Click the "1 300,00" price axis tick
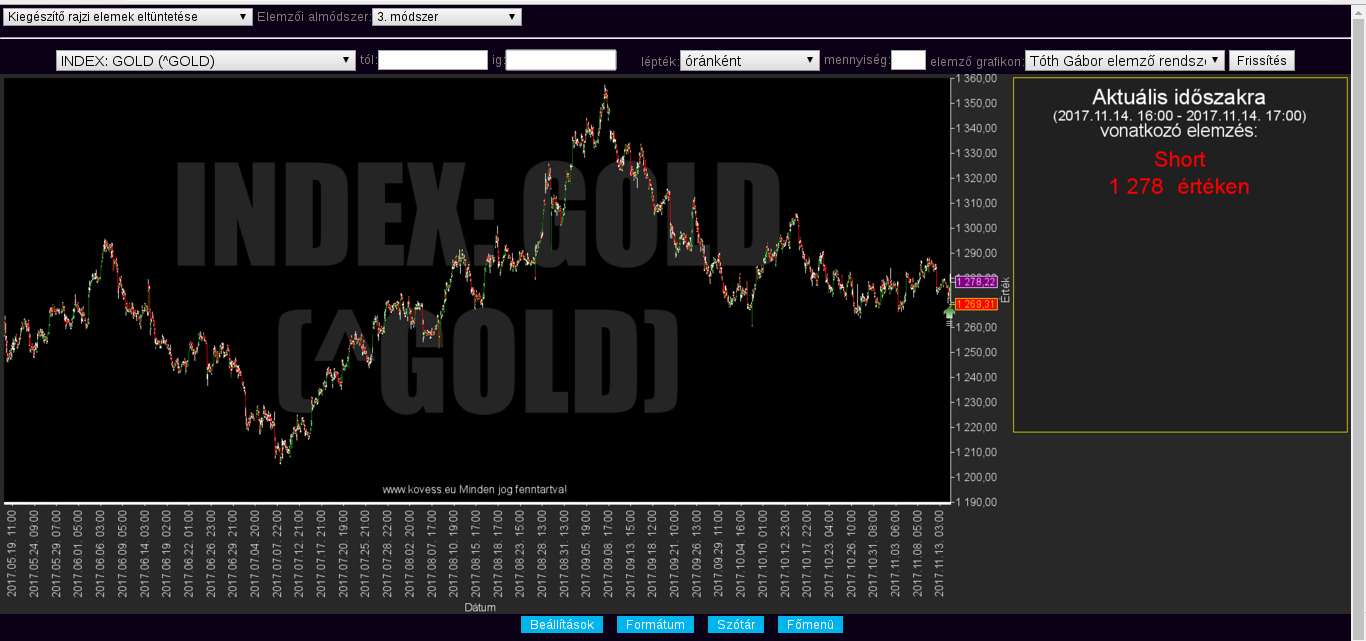The width and height of the screenshot is (1366, 641). tap(975, 228)
